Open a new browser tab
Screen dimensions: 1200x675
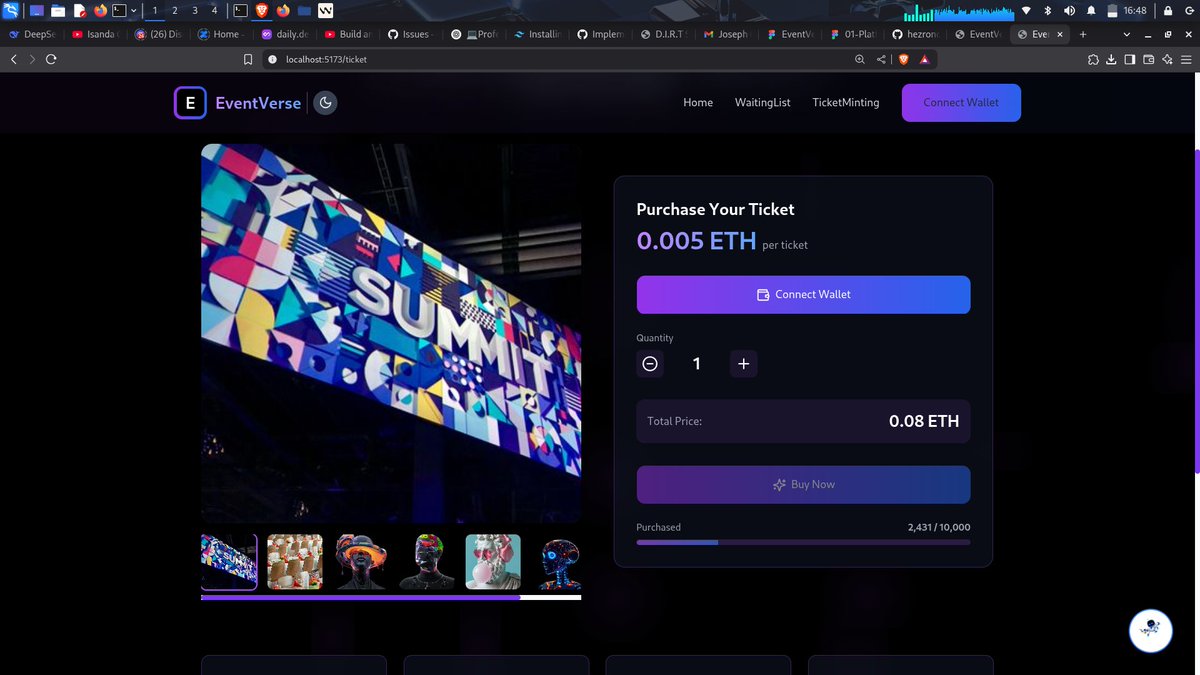(1082, 34)
